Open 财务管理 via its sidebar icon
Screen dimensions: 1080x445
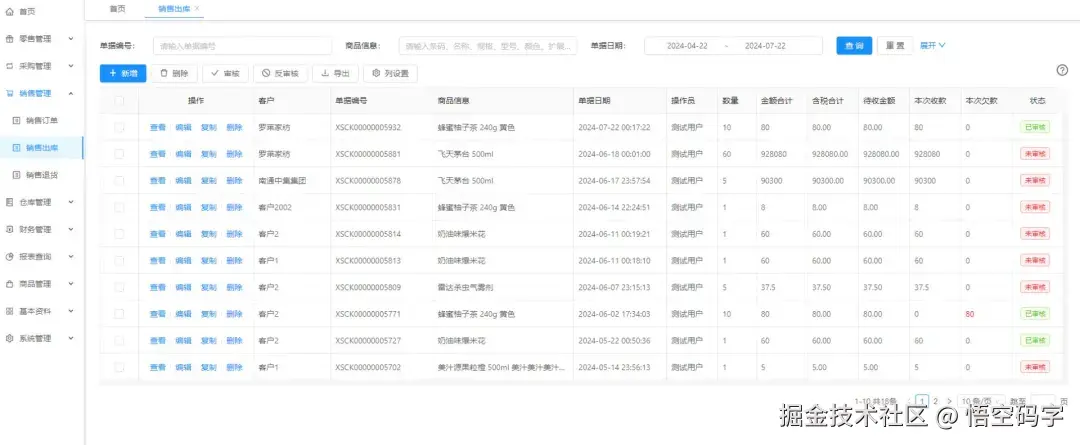10,229
